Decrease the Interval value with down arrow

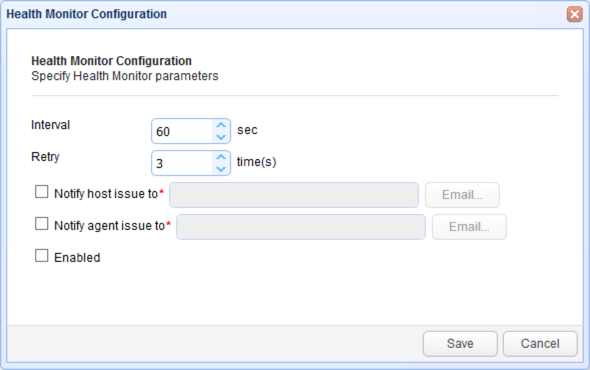[x=221, y=137]
